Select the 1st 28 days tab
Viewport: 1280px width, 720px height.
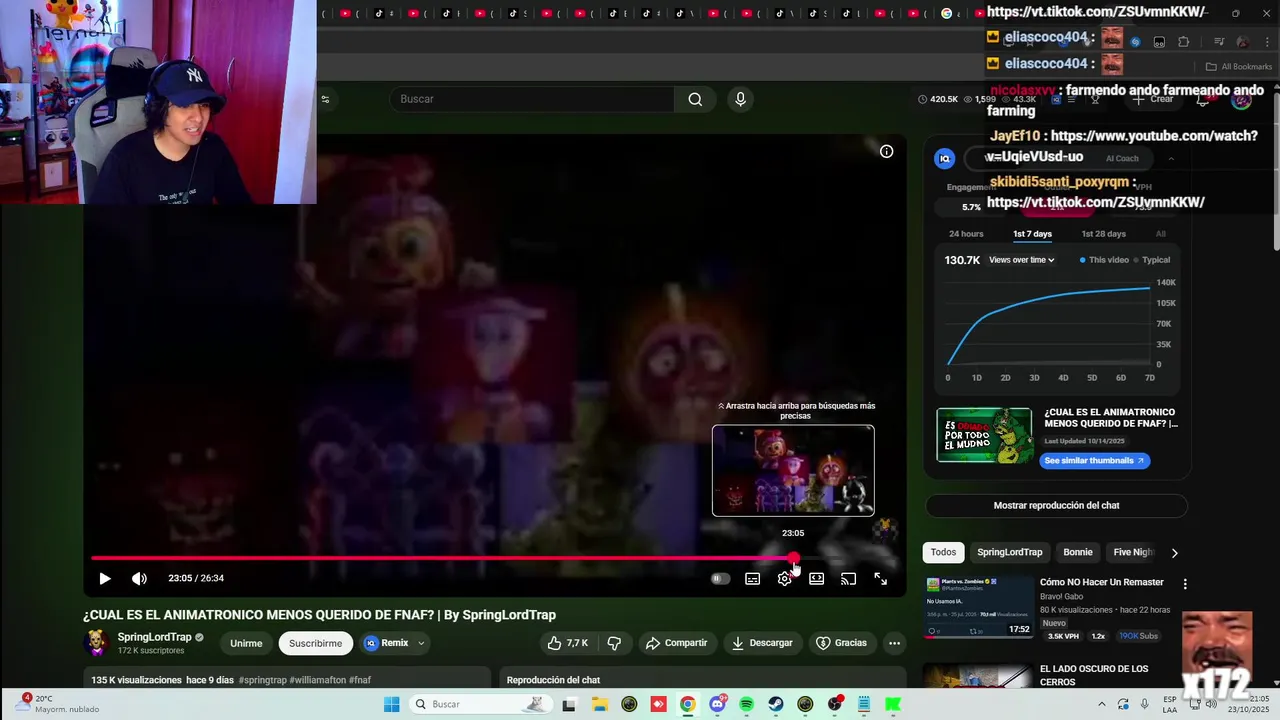click(1103, 234)
